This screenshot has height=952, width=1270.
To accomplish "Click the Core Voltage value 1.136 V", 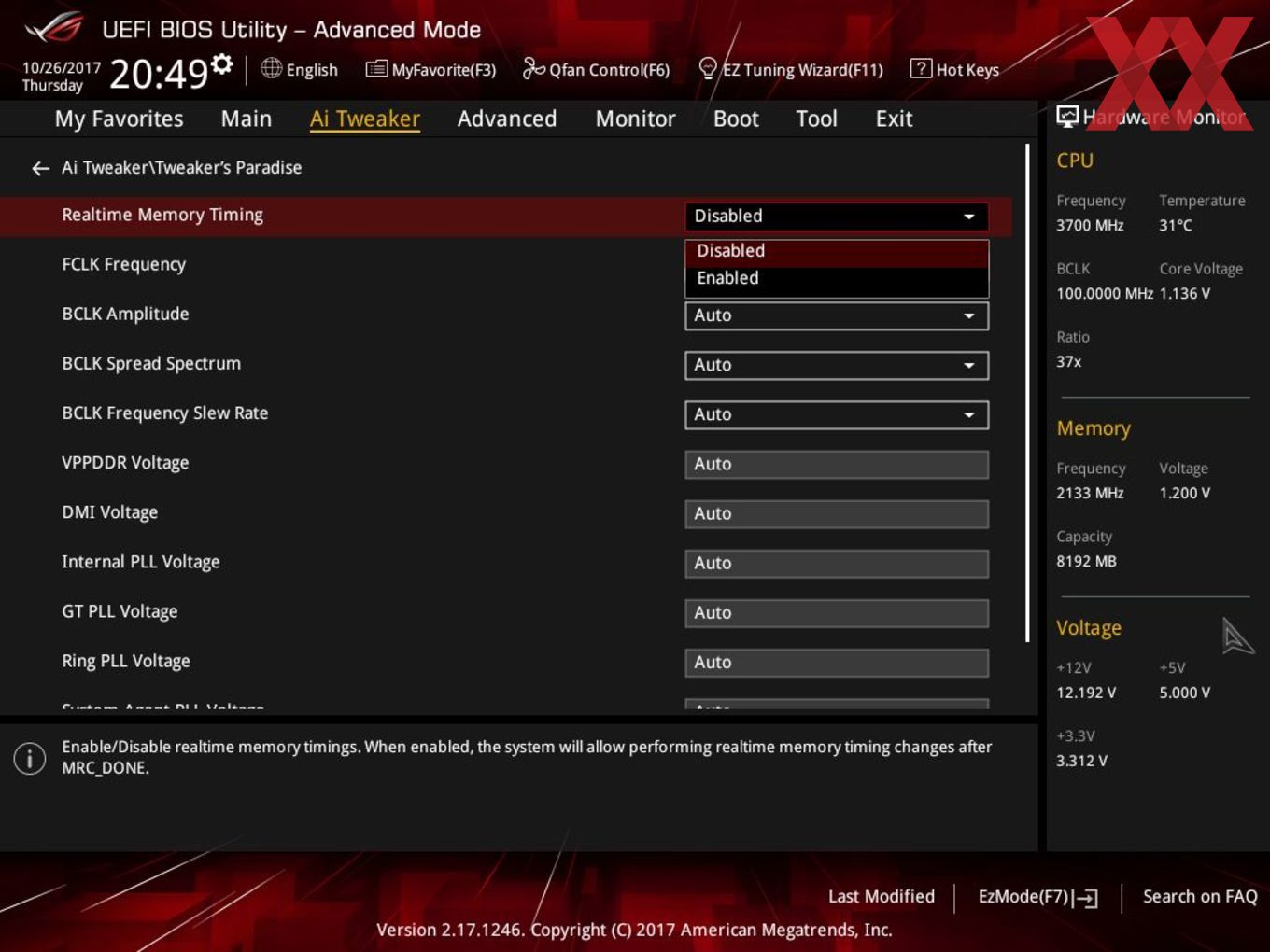I will [1185, 293].
